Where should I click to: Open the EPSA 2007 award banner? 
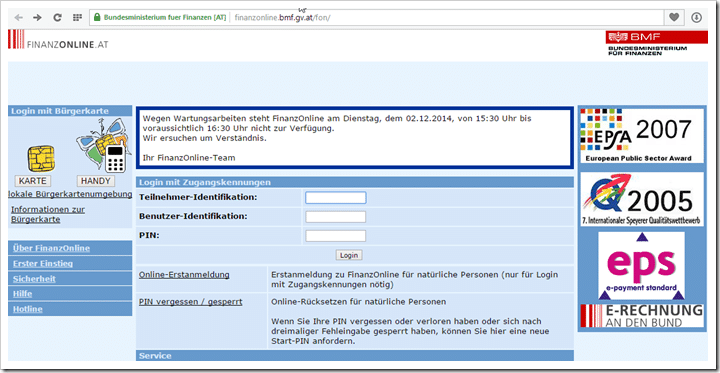pos(642,136)
